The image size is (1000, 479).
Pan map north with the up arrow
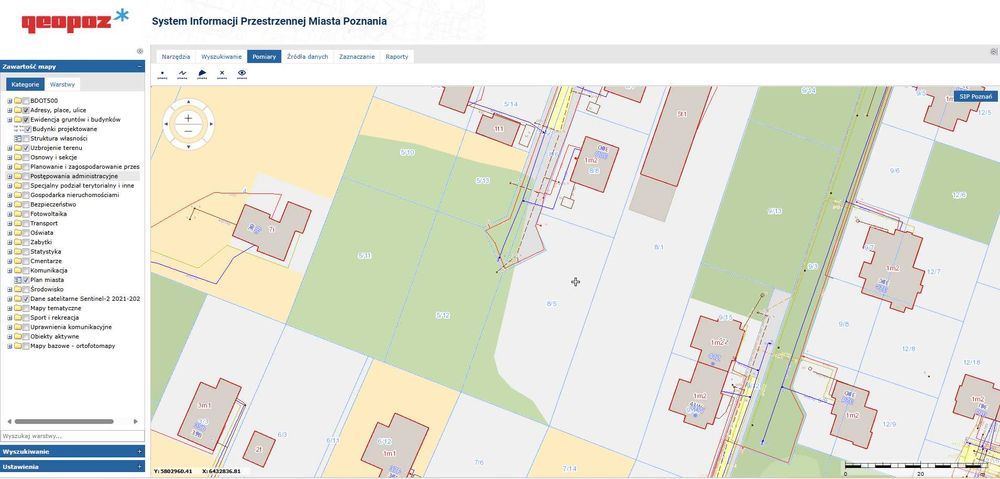click(188, 103)
